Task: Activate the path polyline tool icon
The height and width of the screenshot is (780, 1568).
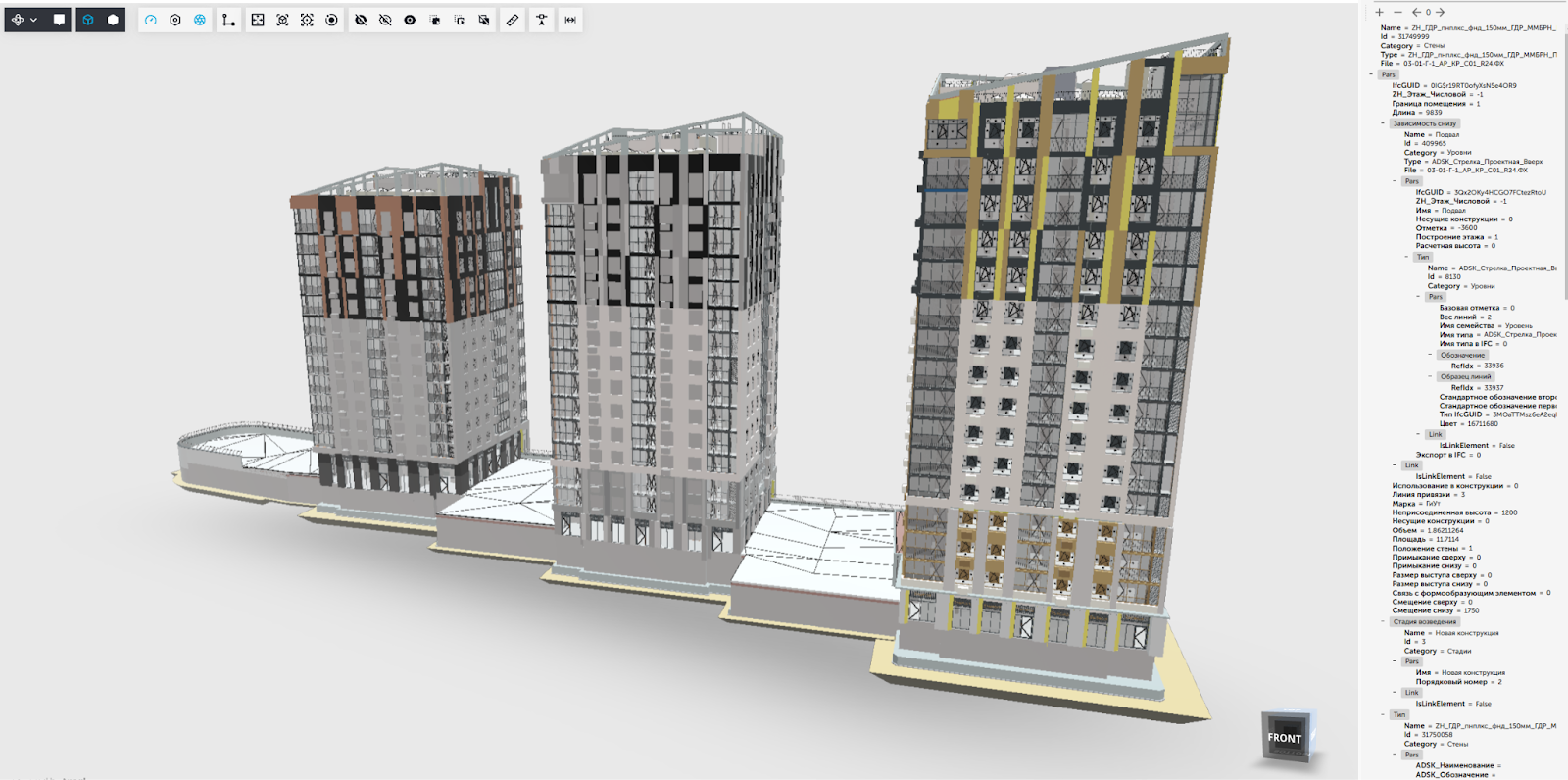Action: [228, 20]
